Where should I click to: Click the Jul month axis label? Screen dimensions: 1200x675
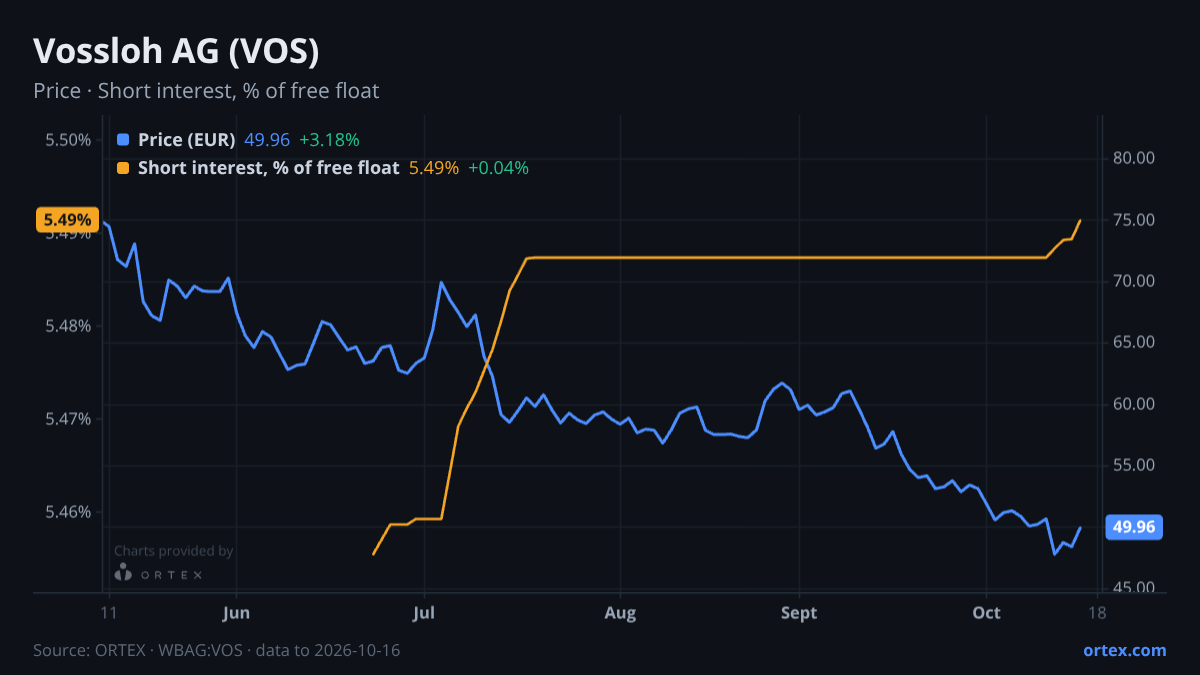click(424, 613)
